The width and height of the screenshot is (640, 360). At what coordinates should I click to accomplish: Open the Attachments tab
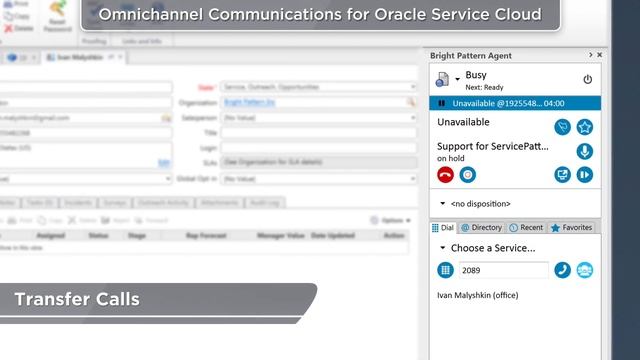[x=220, y=203]
